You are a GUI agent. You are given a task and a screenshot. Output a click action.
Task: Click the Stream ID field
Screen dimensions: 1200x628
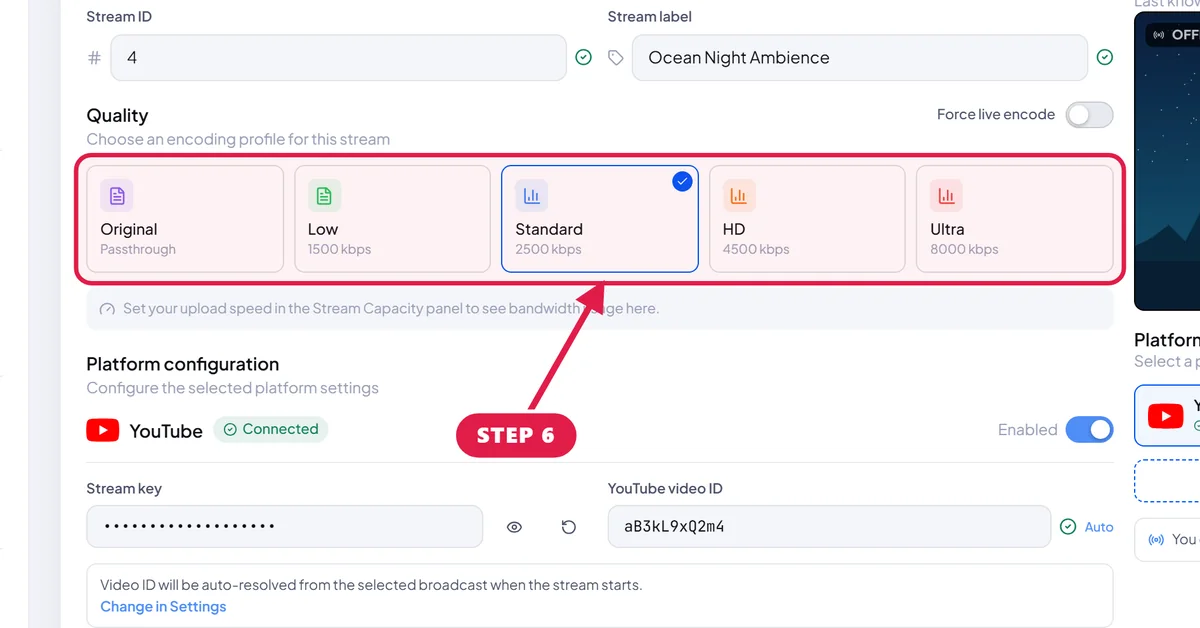coord(338,58)
